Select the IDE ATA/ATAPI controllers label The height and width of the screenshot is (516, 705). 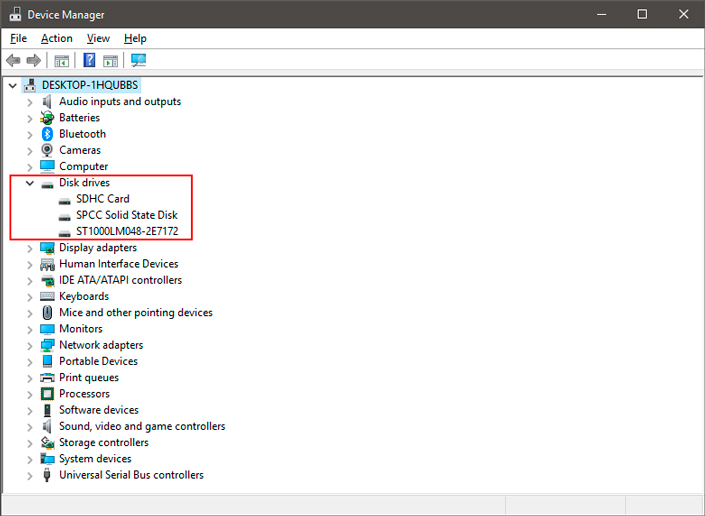coord(120,280)
